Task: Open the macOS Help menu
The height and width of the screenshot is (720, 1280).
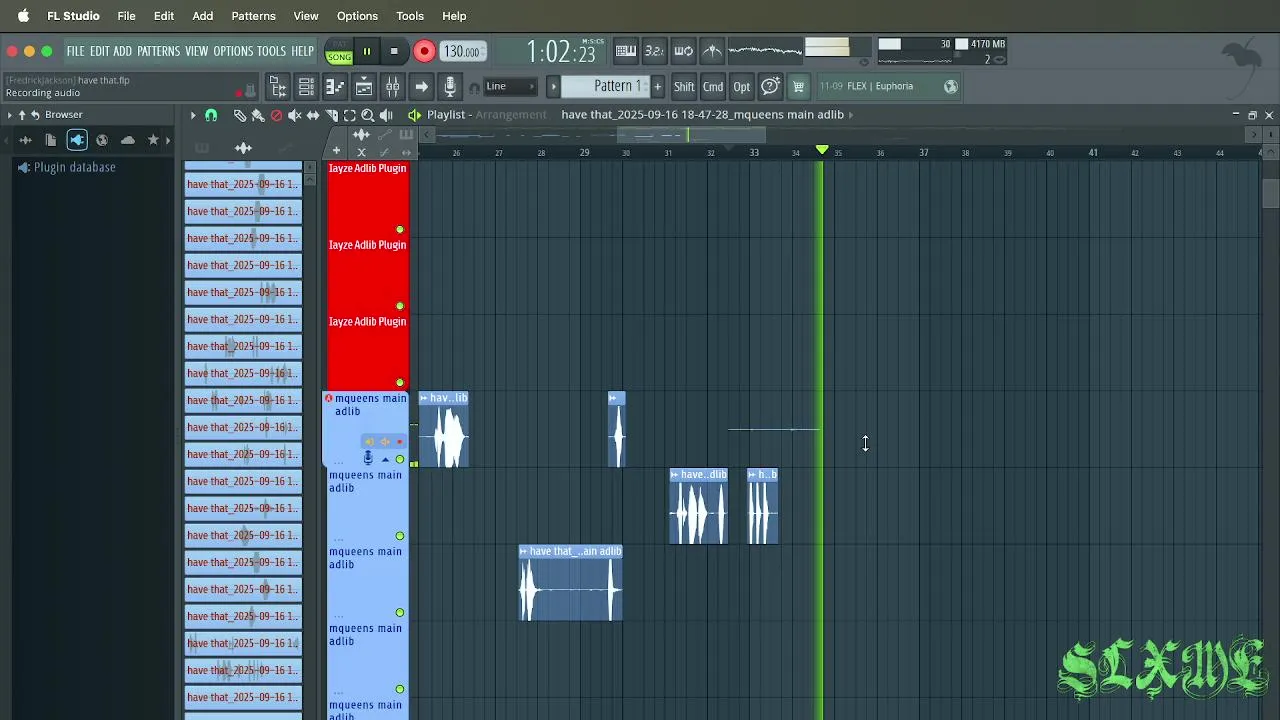Action: click(x=454, y=16)
